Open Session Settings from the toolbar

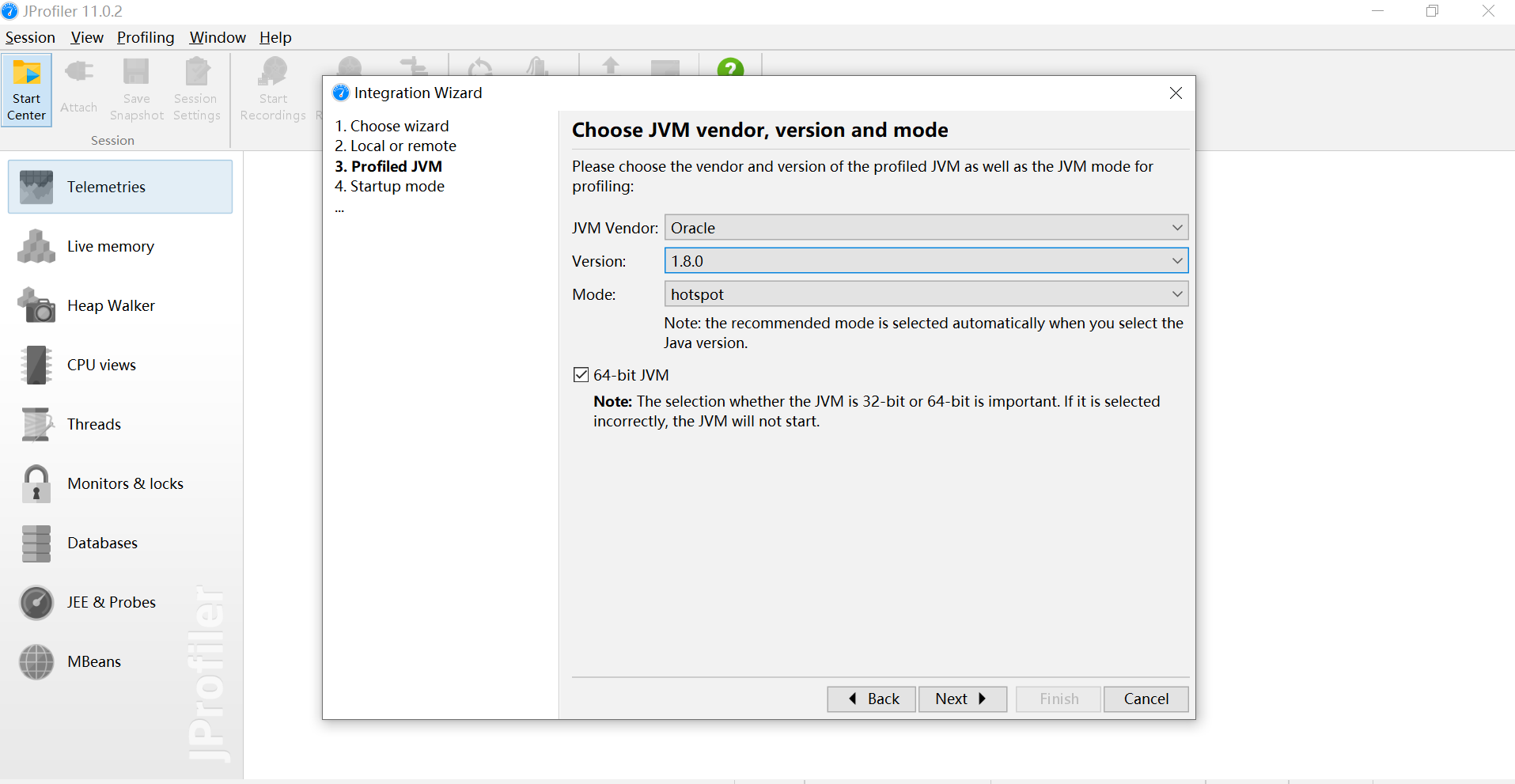[x=196, y=90]
